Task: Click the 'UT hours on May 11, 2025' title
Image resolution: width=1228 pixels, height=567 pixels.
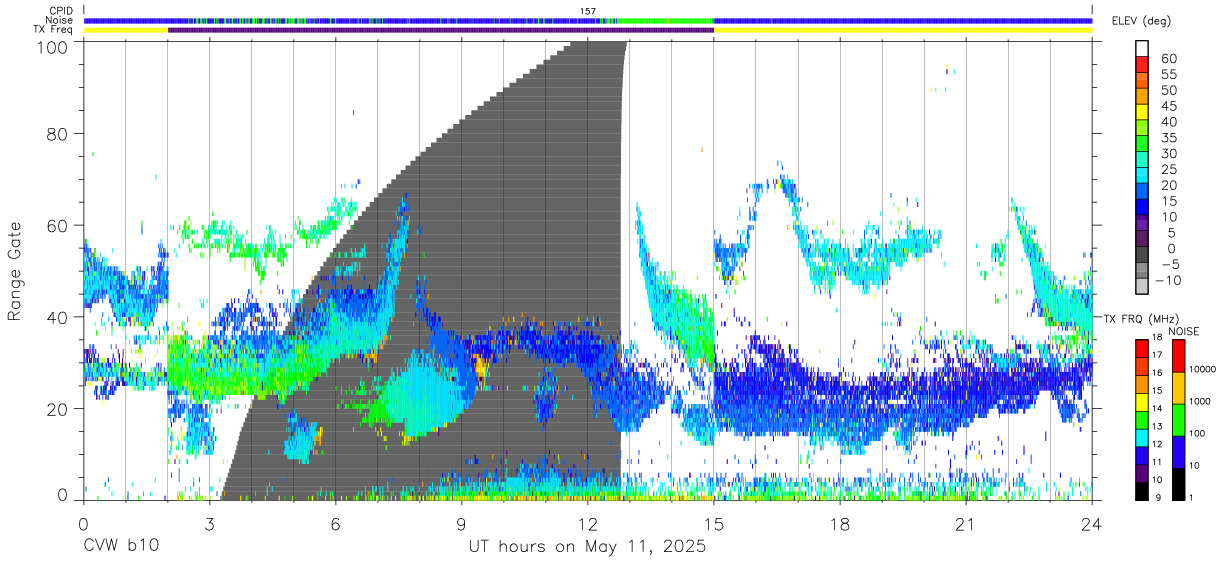Action: point(588,547)
